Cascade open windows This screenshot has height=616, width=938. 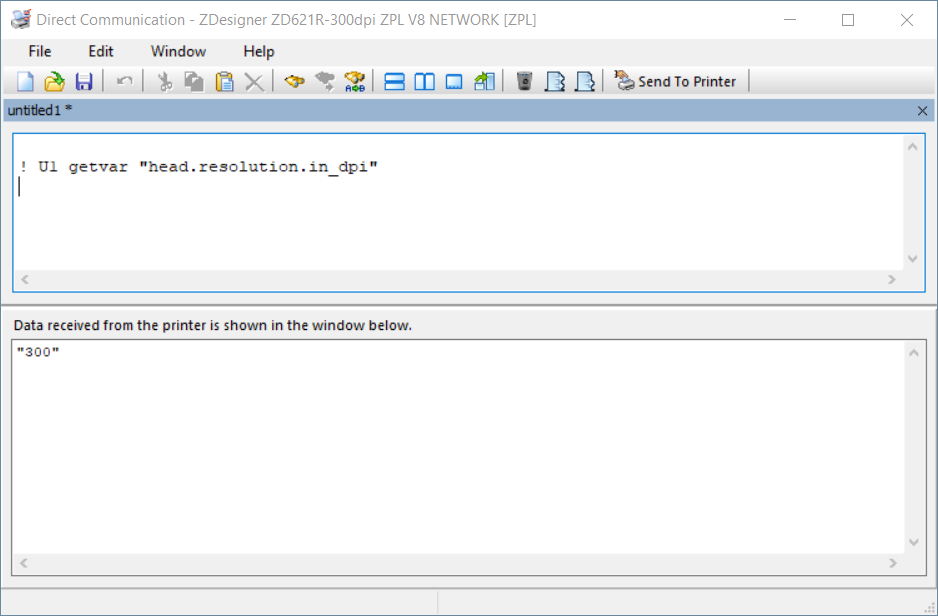[453, 81]
